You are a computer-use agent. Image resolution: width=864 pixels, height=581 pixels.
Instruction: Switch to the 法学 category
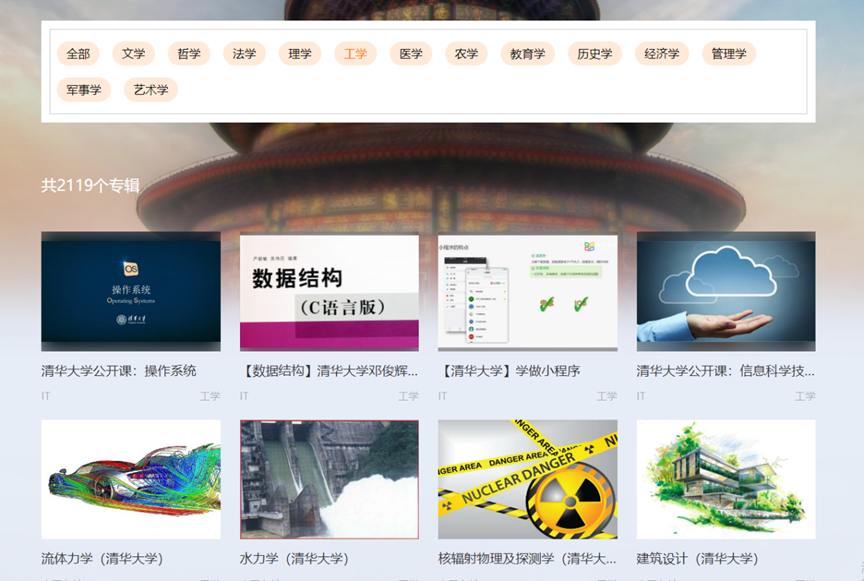pyautogui.click(x=244, y=54)
